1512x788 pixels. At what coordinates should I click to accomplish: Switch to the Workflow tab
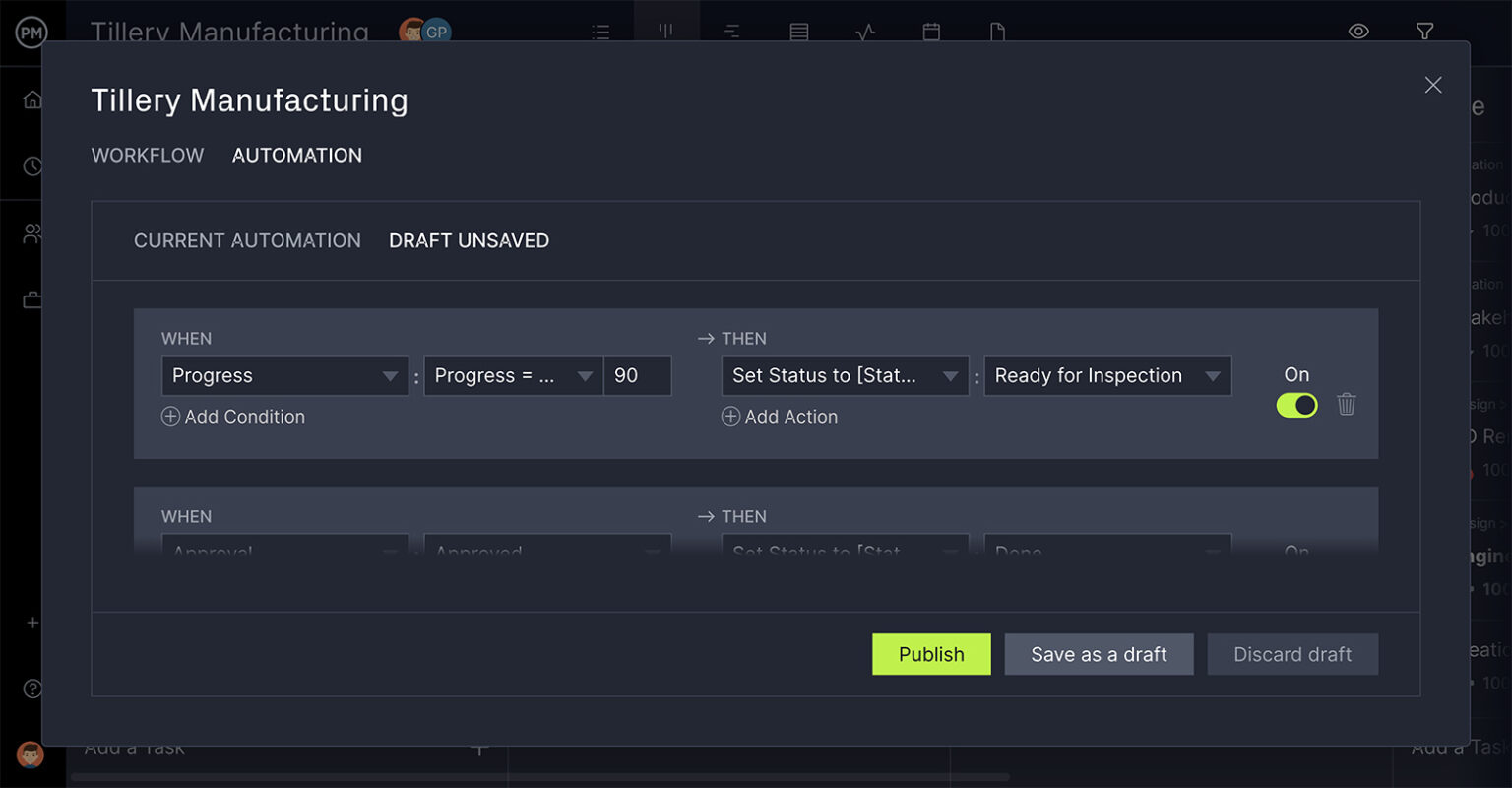(x=148, y=156)
